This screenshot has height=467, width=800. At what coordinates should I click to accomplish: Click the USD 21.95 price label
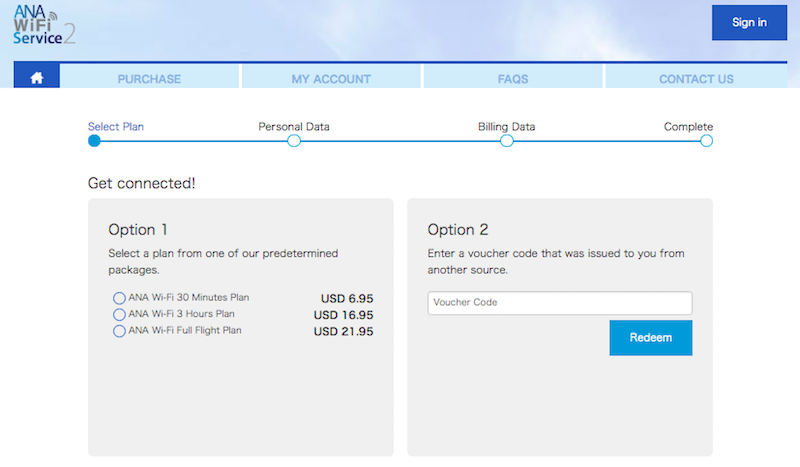tap(343, 331)
